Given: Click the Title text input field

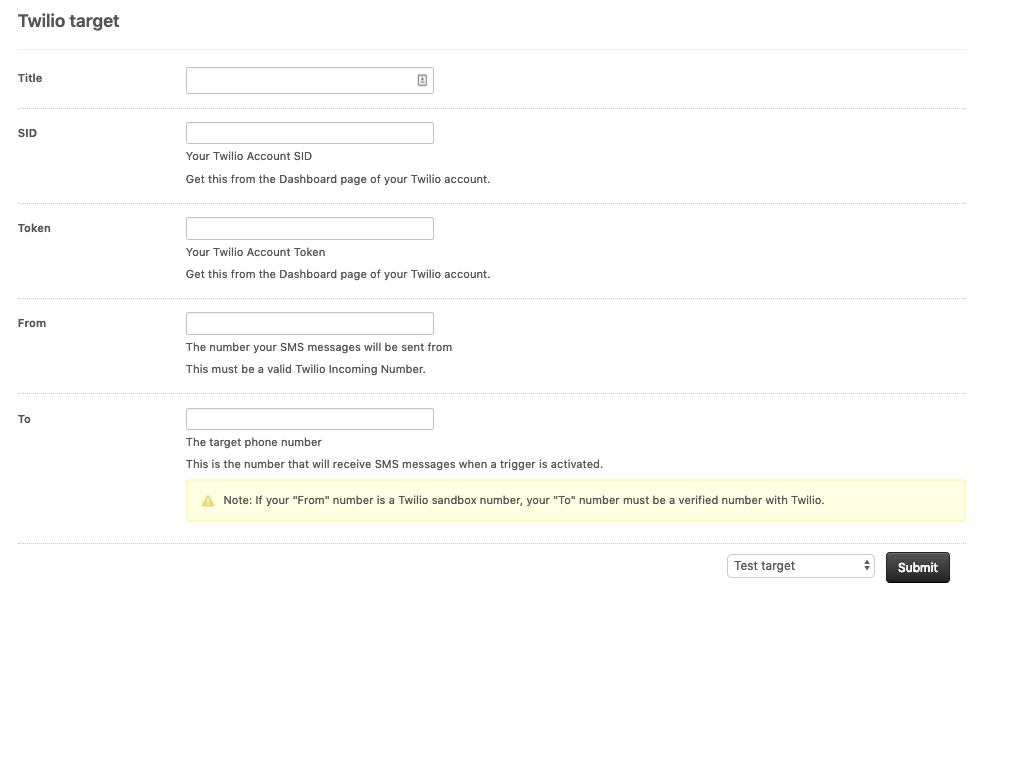Looking at the screenshot, I should pos(300,81).
